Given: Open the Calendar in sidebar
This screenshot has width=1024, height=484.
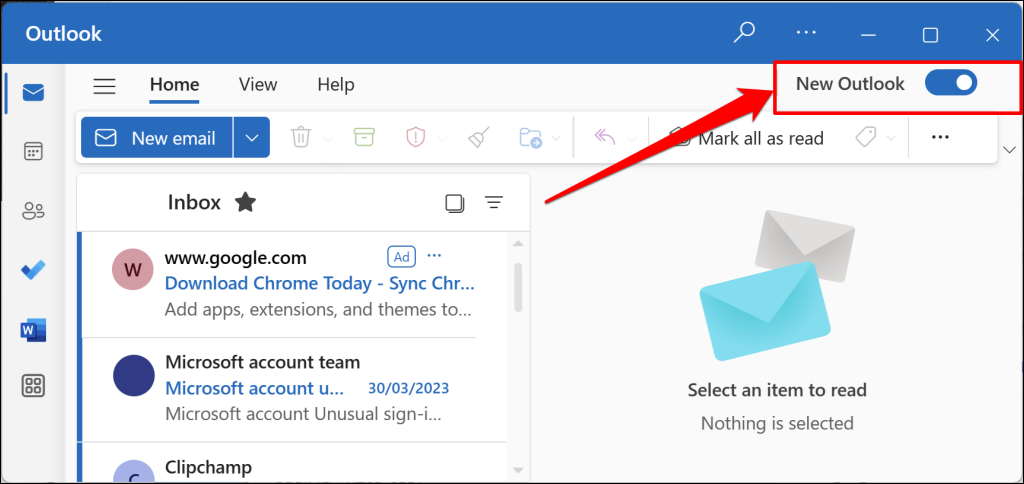Looking at the screenshot, I should click(33, 152).
